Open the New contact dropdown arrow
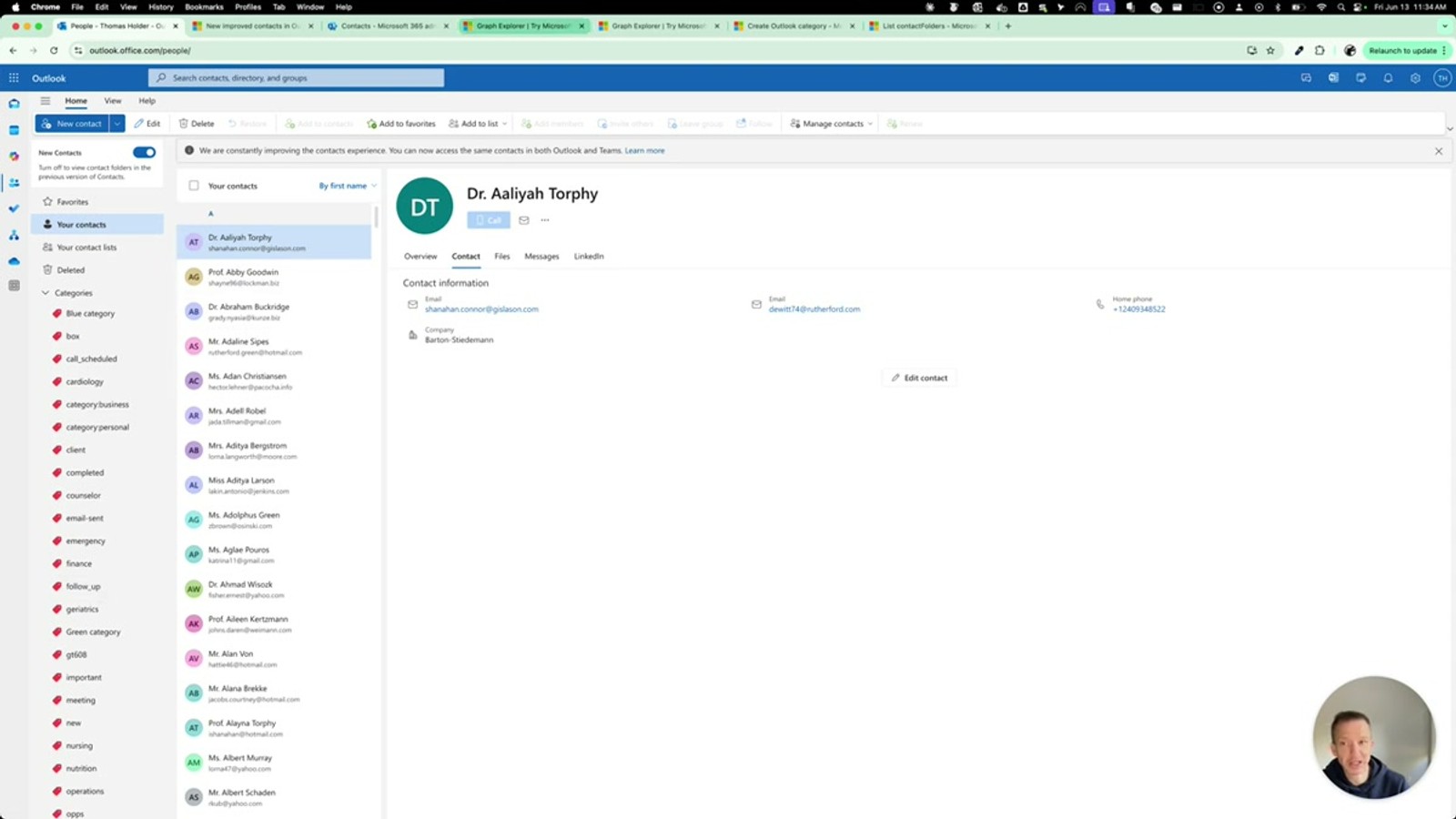This screenshot has height=819, width=1456. click(117, 124)
